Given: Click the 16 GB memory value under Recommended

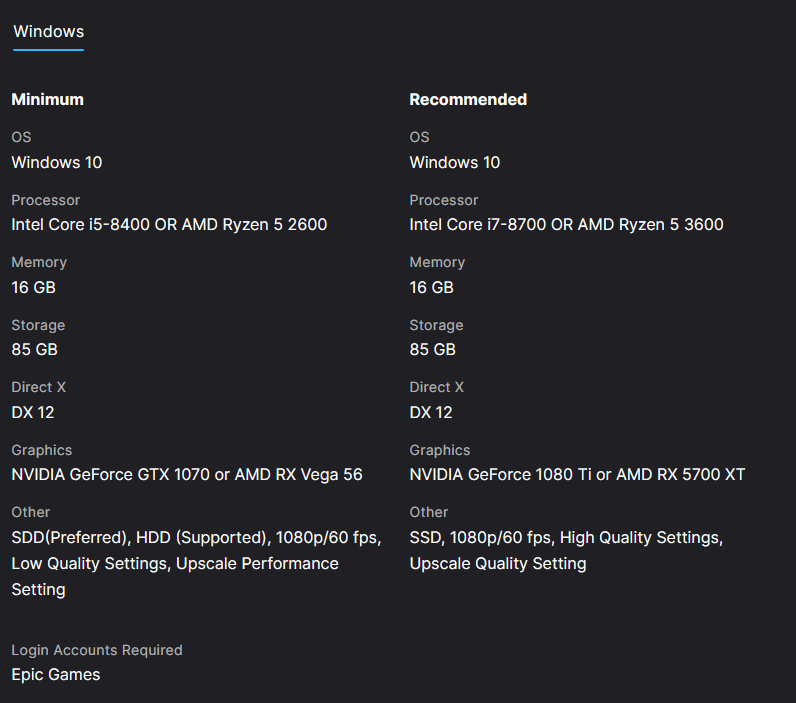Looking at the screenshot, I should click(431, 288).
